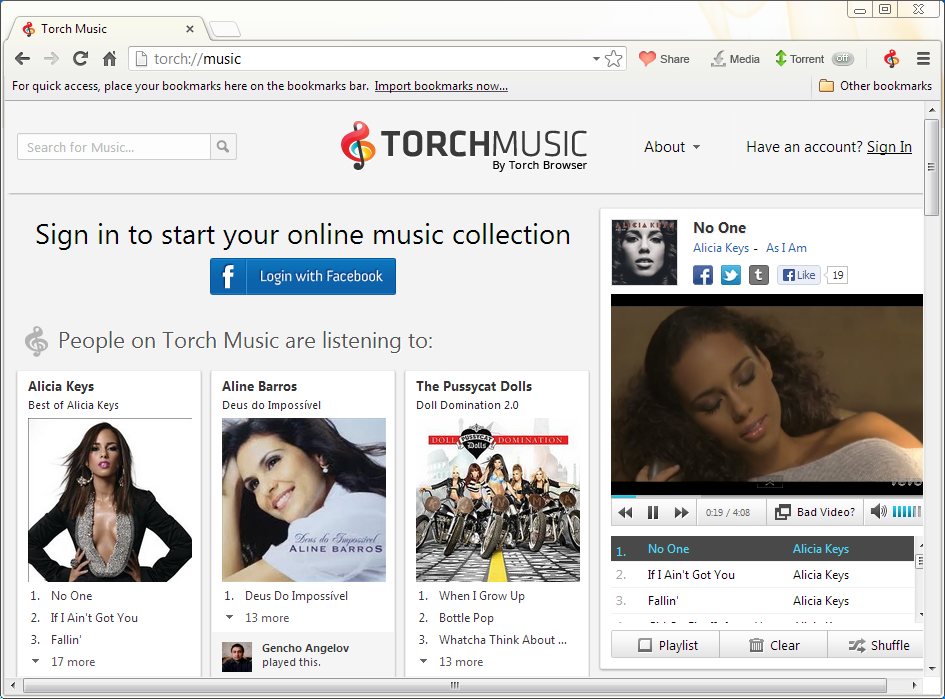
Task: Skip to previous track
Action: [626, 512]
